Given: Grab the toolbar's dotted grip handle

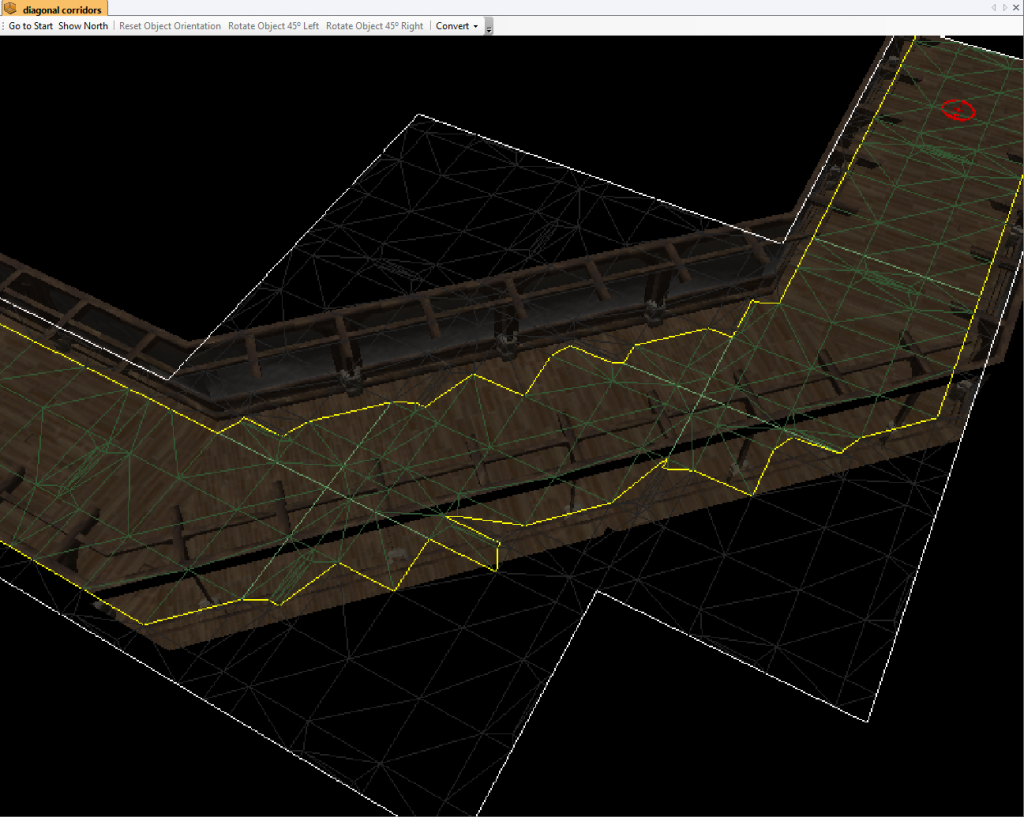Looking at the screenshot, I should point(3,26).
